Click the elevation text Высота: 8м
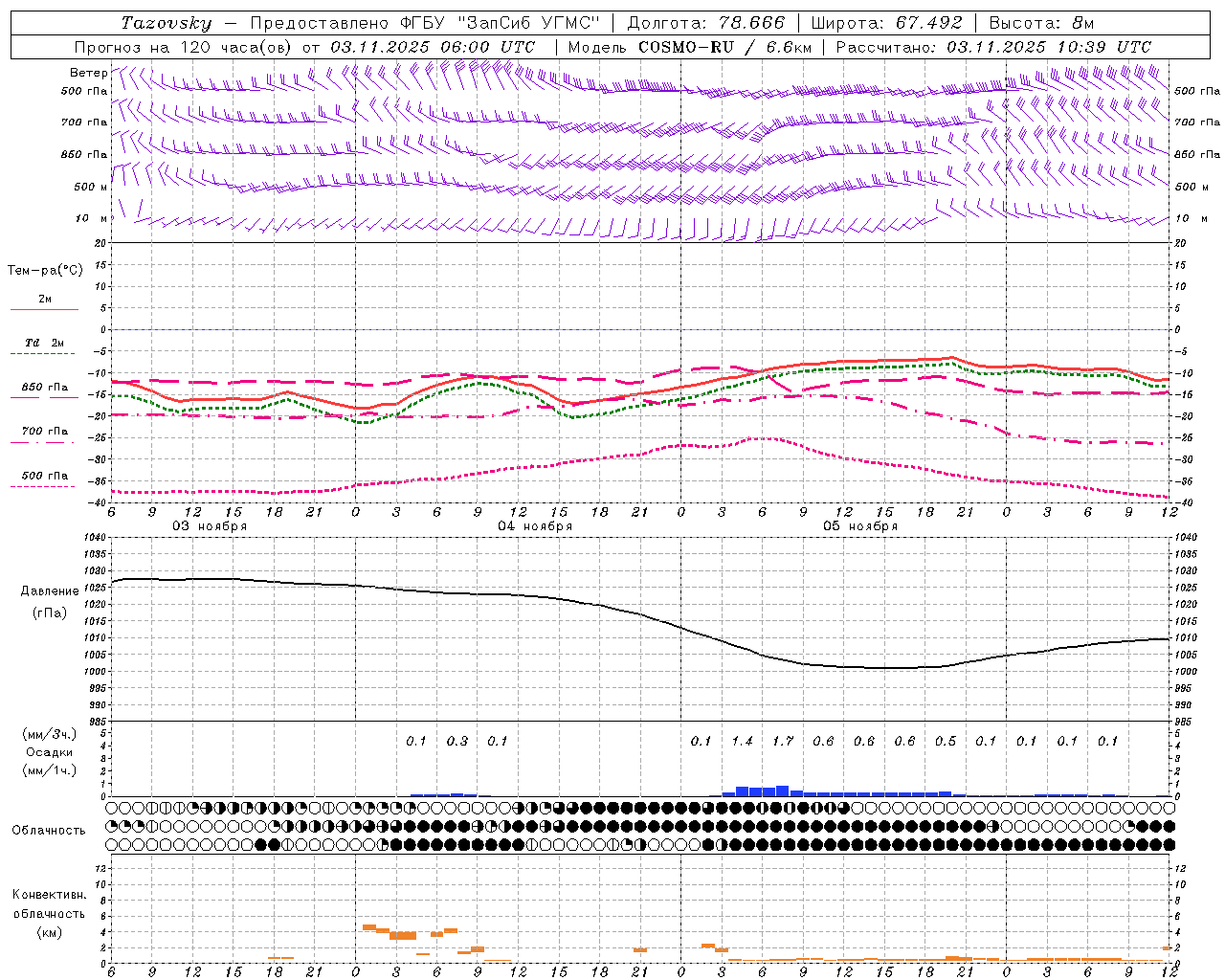This screenshot has height=980, width=1225. (x=1041, y=23)
